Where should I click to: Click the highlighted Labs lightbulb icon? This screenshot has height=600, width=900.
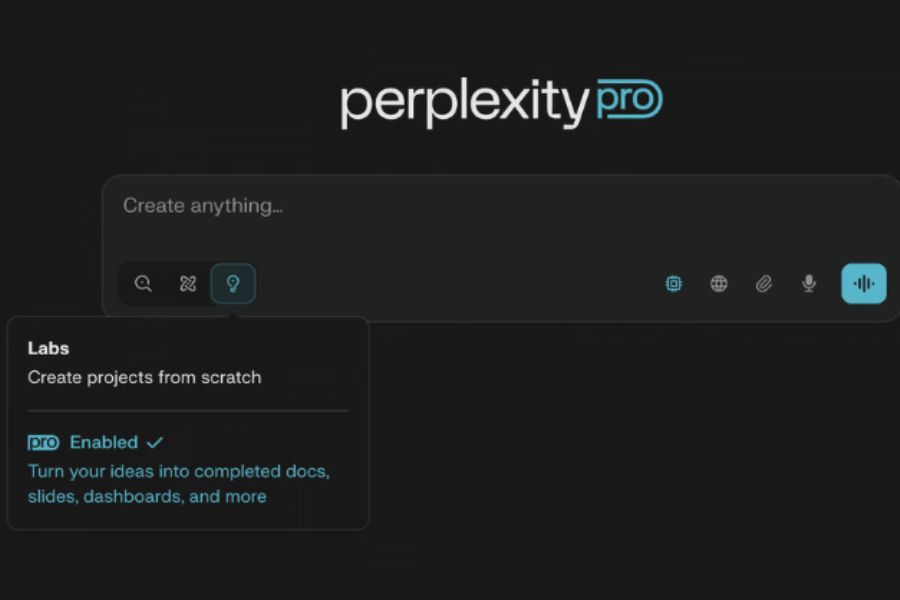coord(233,284)
